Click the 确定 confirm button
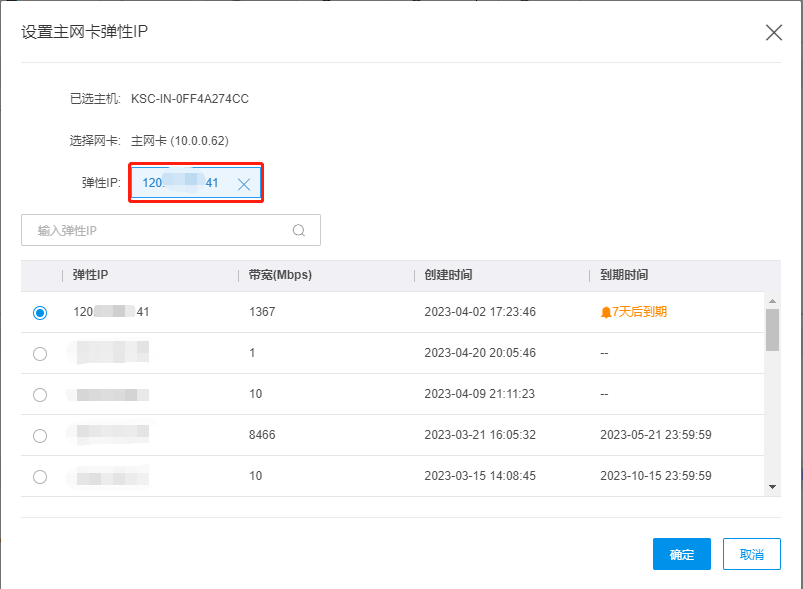The image size is (803, 589). point(681,554)
